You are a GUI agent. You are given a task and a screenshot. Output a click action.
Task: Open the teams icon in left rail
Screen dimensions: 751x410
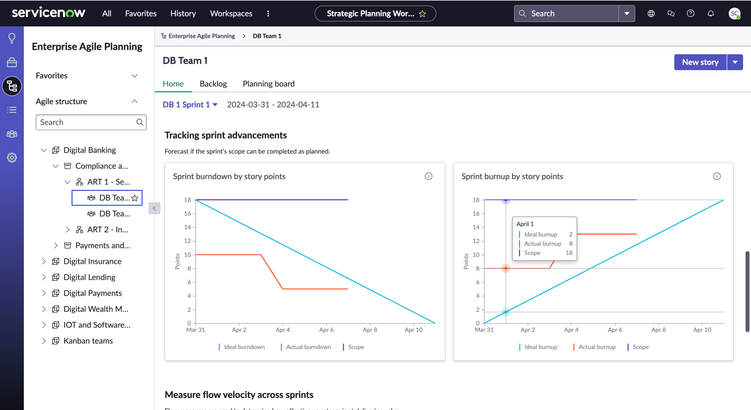(12, 134)
